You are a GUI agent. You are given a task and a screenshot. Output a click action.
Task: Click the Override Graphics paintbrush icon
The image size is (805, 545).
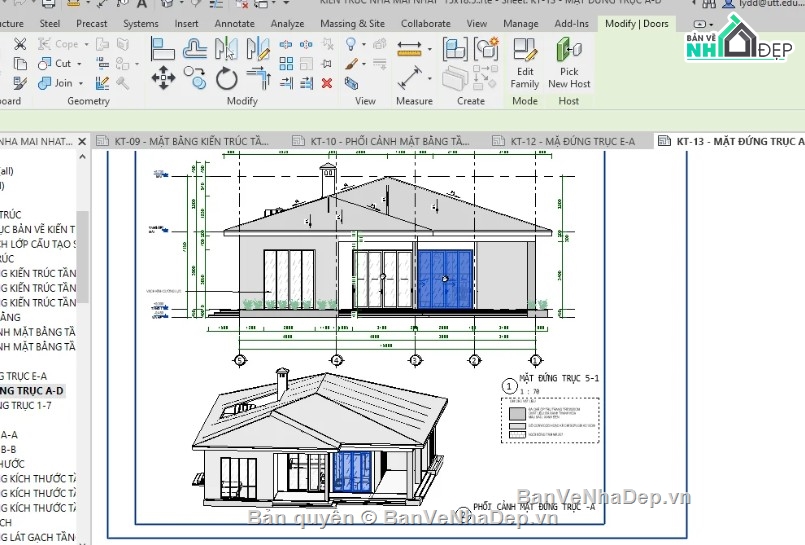tap(352, 64)
